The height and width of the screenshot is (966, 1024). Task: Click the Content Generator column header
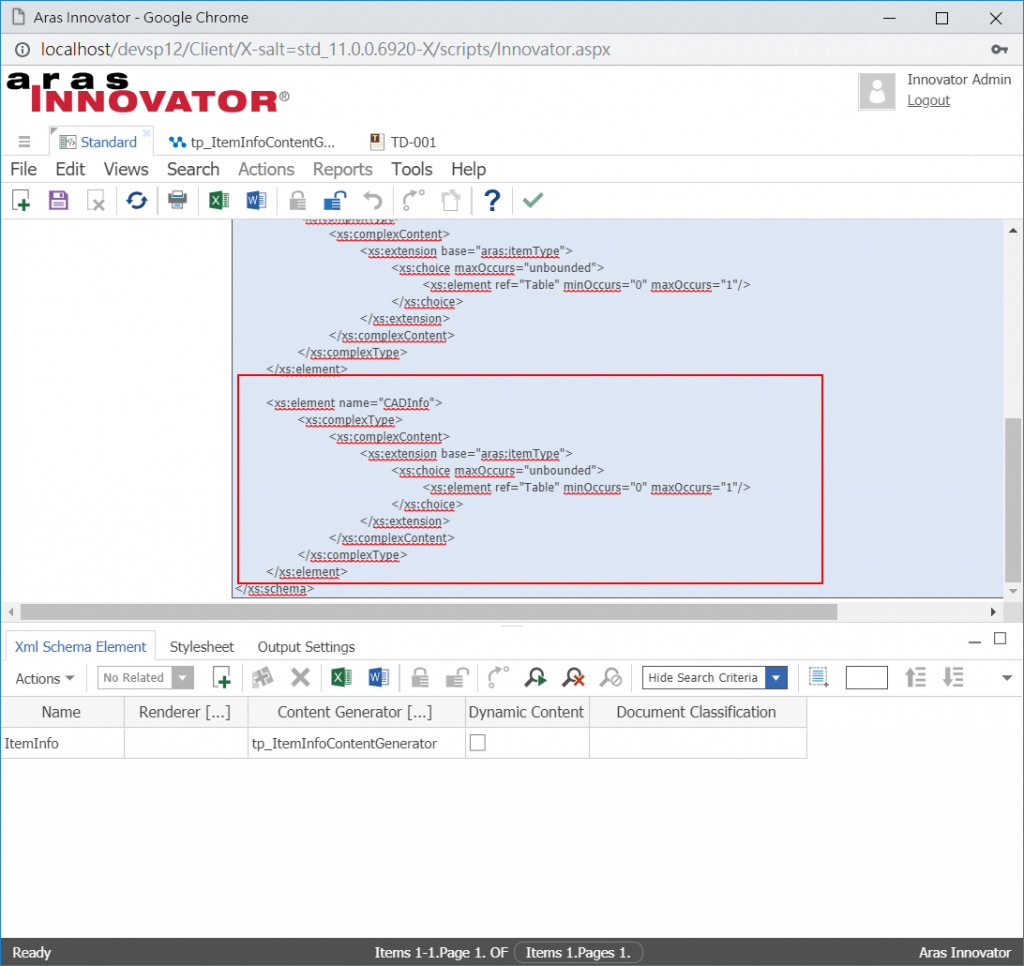pyautogui.click(x=355, y=712)
